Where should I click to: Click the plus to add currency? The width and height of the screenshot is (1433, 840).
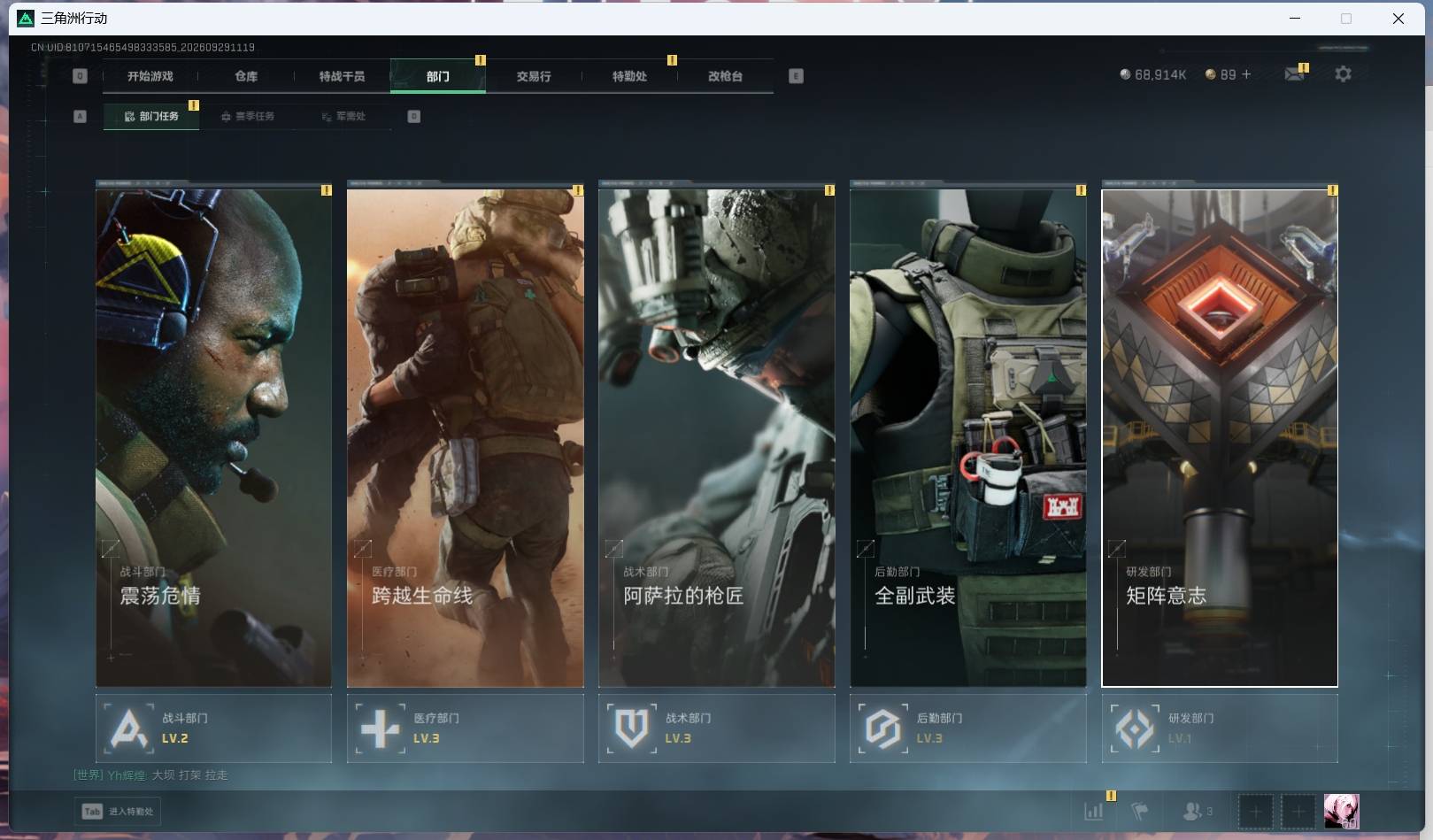[x=1246, y=74]
